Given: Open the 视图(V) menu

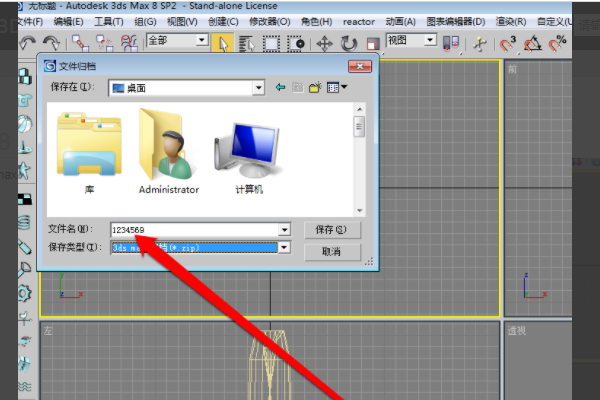Looking at the screenshot, I should pos(182,22).
